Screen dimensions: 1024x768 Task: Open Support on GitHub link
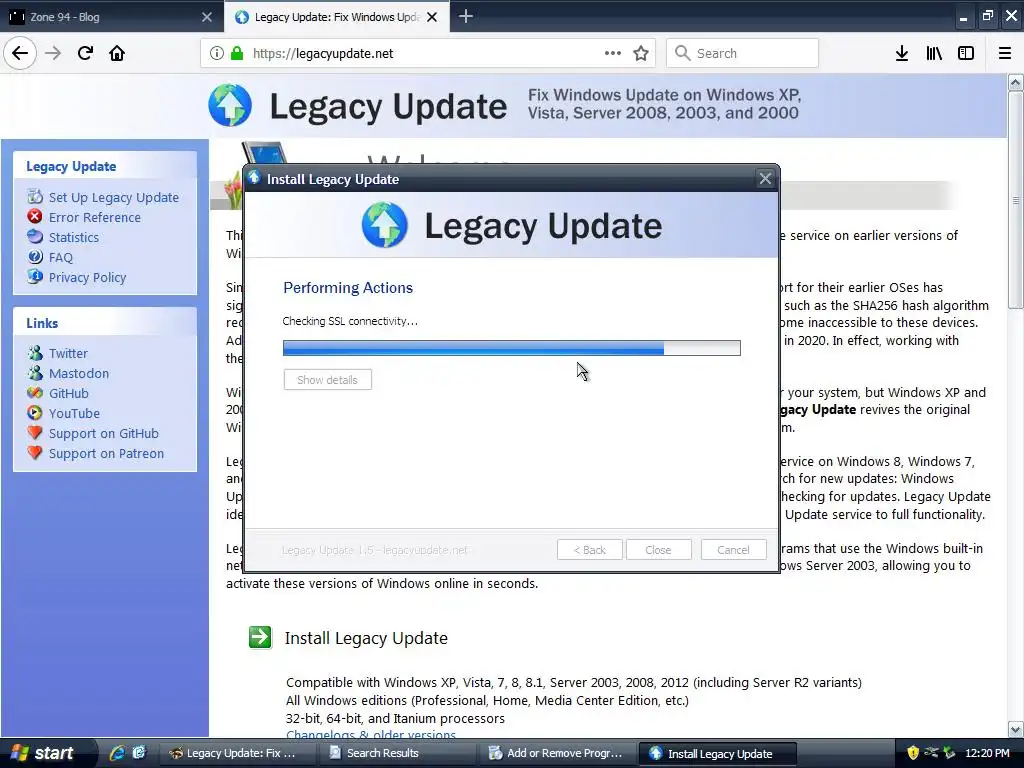click(104, 433)
